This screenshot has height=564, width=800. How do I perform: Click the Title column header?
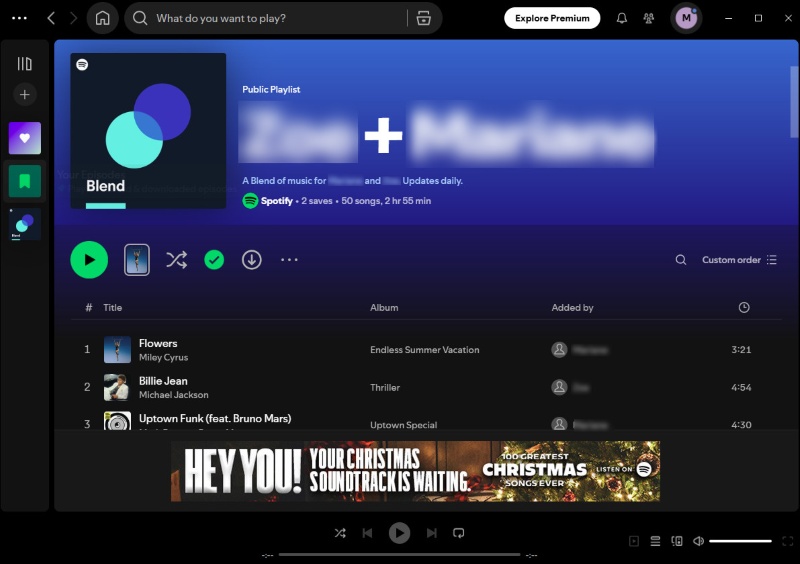coord(113,307)
